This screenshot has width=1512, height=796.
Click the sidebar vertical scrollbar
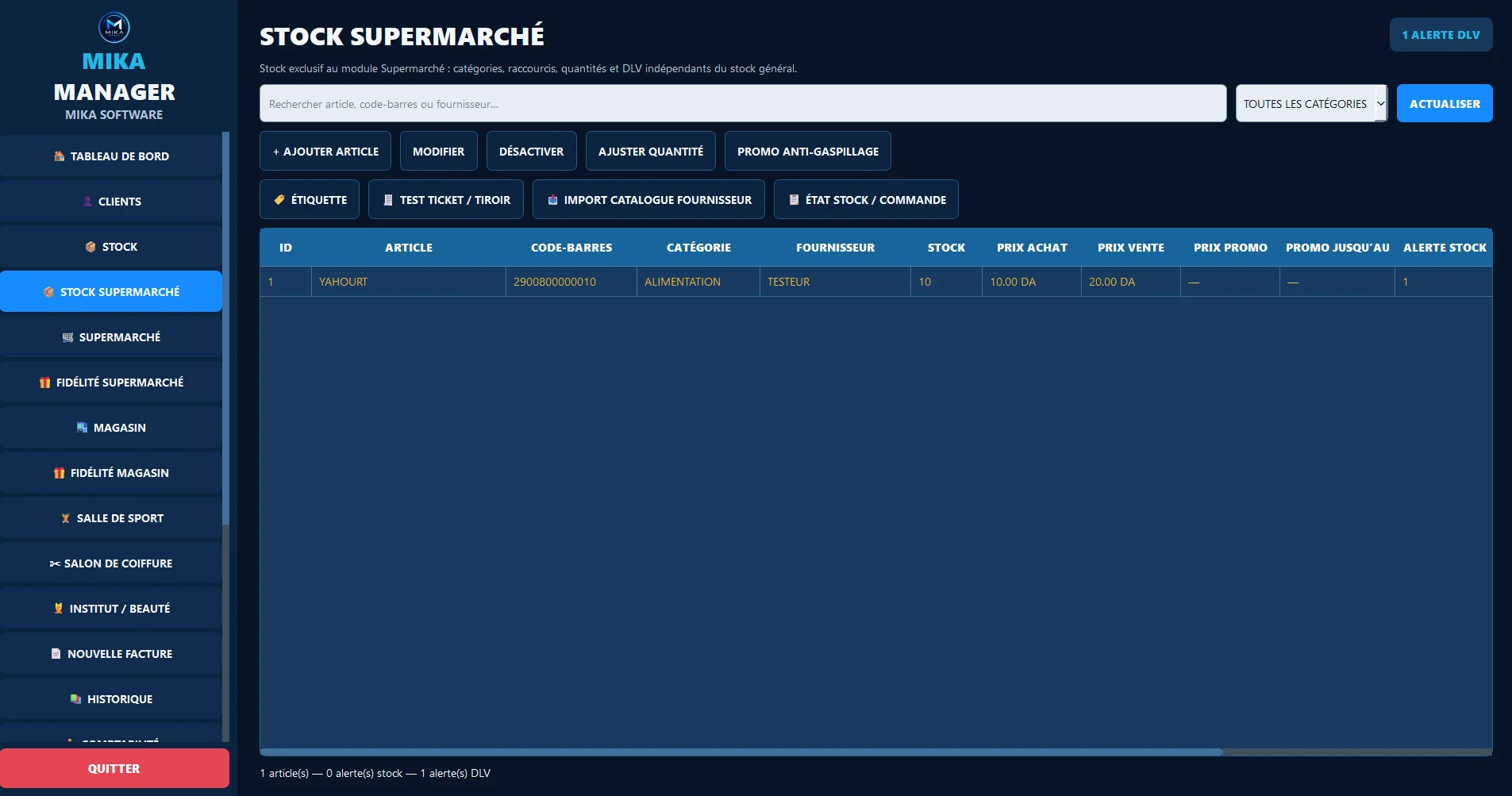(x=226, y=329)
